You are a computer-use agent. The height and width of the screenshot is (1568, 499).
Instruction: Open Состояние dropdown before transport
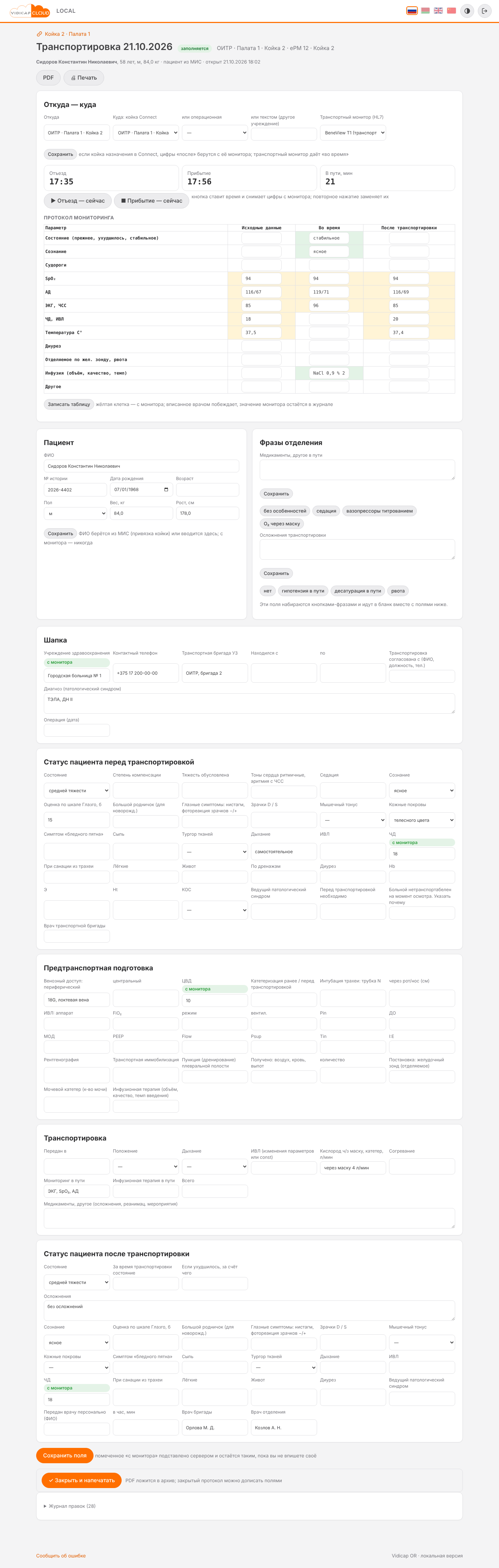77,791
